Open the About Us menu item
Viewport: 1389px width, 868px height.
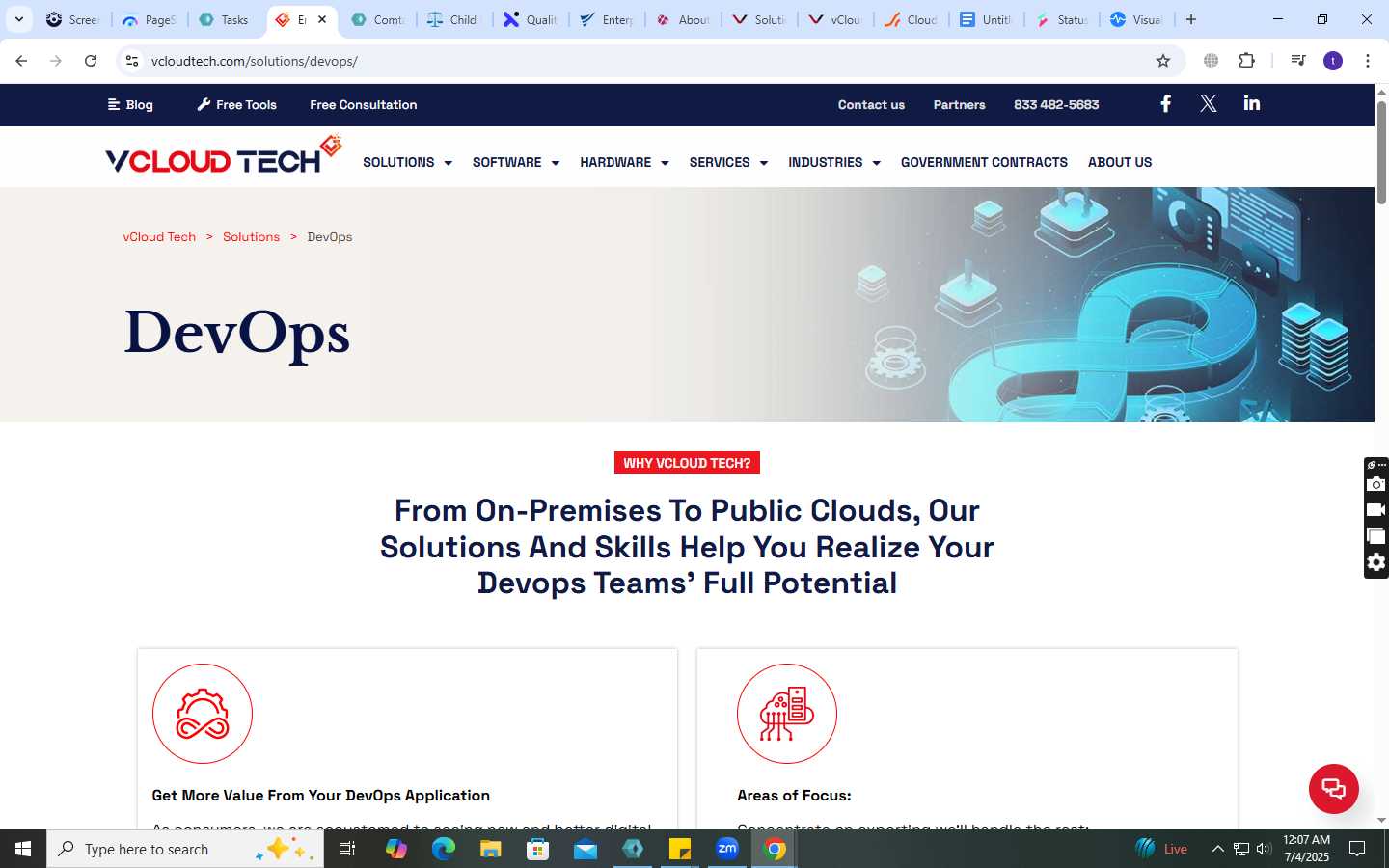[x=1120, y=162]
